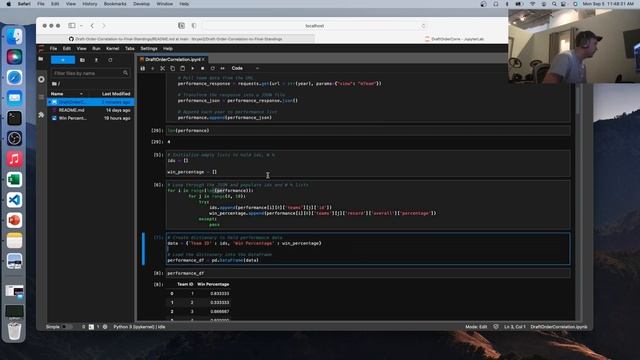
Task: Select the Win Percent... file in file list
Action: (91, 118)
